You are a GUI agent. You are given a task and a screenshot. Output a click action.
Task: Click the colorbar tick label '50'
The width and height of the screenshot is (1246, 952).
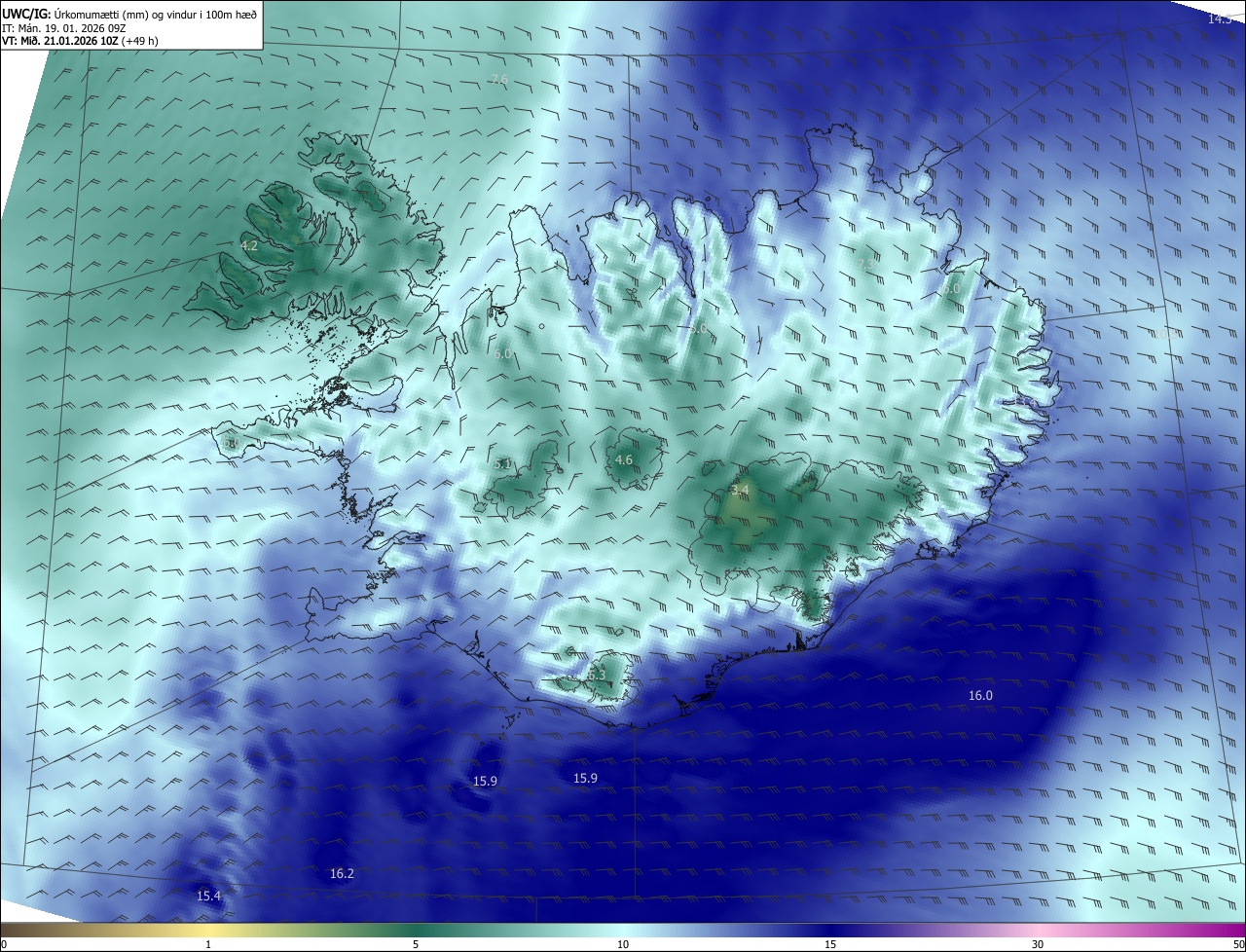pos(1237,944)
